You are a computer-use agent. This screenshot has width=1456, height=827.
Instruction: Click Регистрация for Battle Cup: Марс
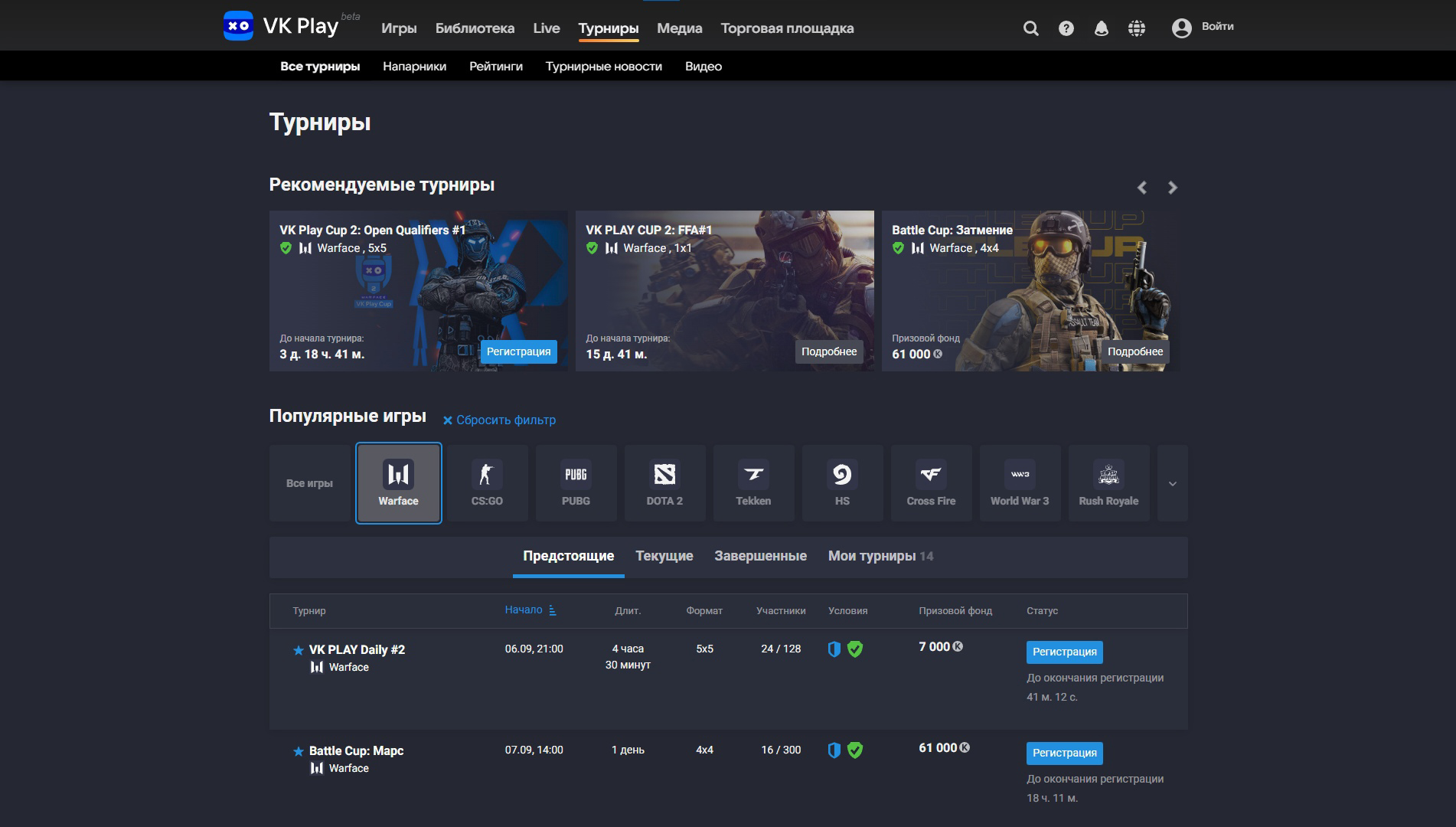[1064, 753]
